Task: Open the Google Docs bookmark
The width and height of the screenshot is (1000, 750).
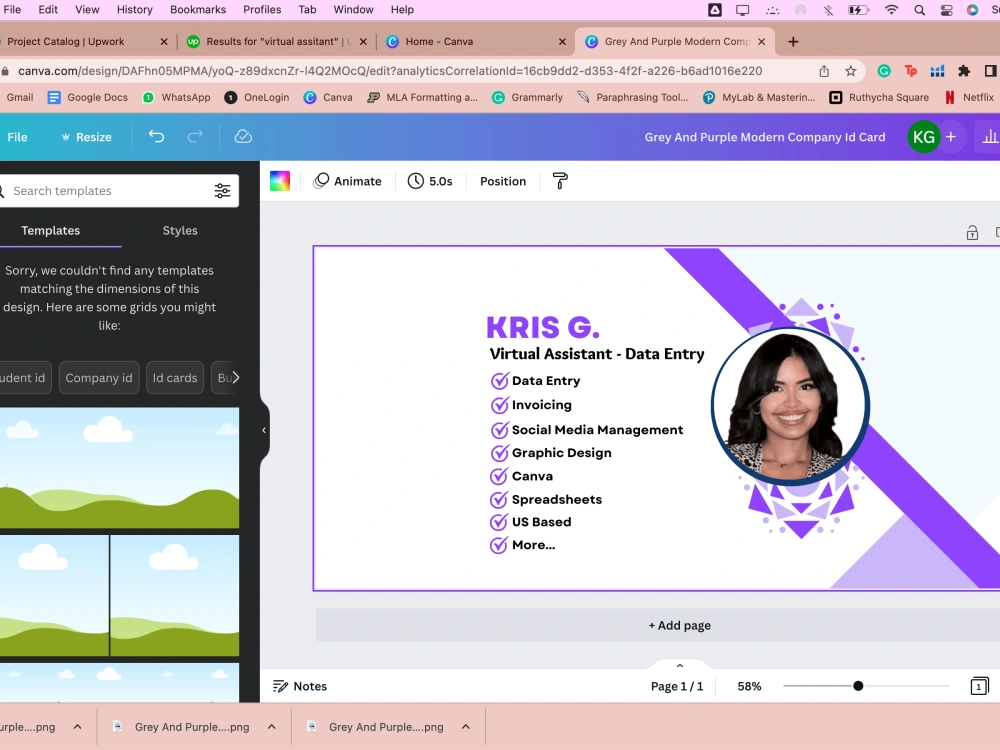Action: click(x=88, y=97)
